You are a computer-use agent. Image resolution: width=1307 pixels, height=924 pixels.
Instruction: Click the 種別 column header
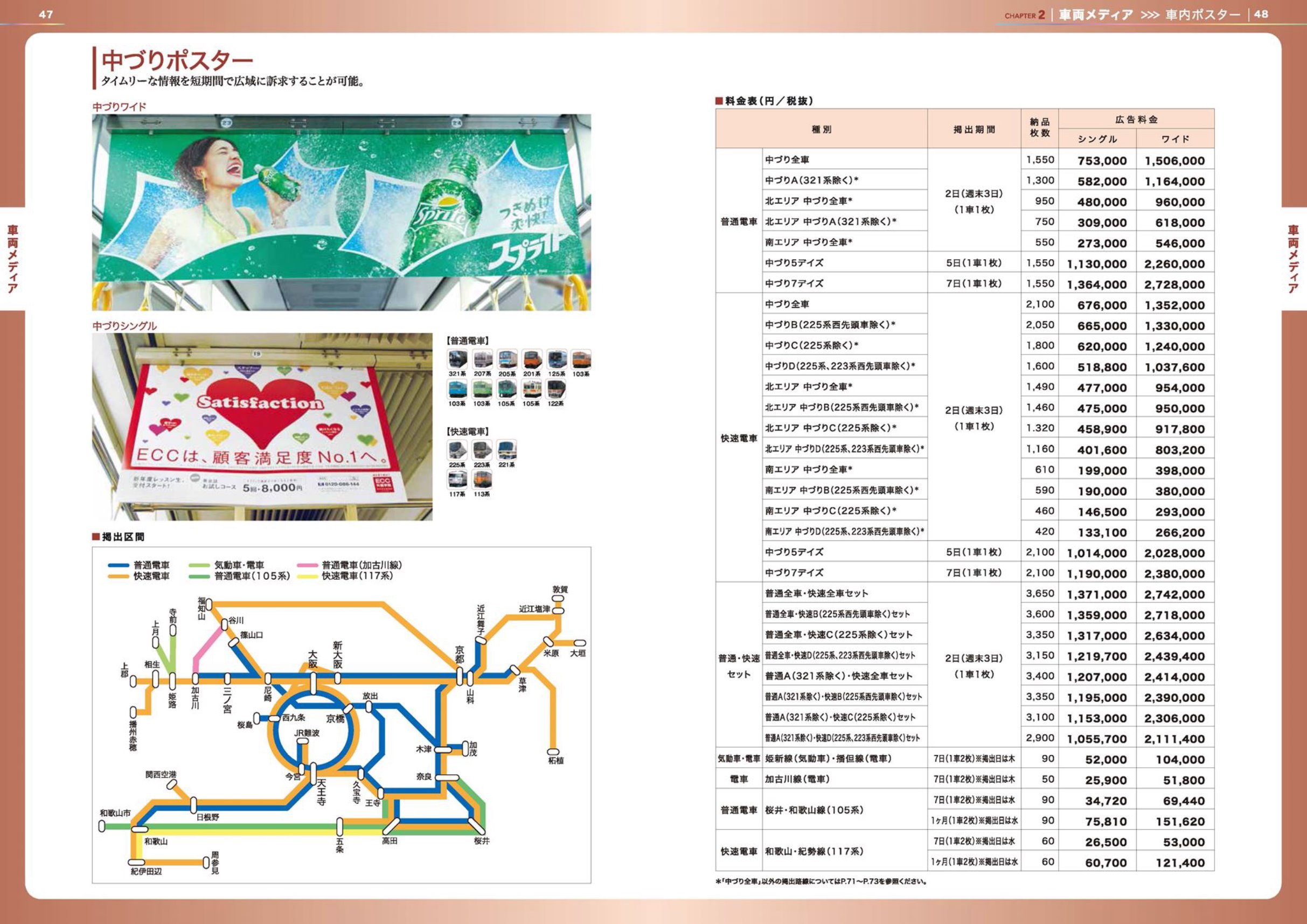822,129
